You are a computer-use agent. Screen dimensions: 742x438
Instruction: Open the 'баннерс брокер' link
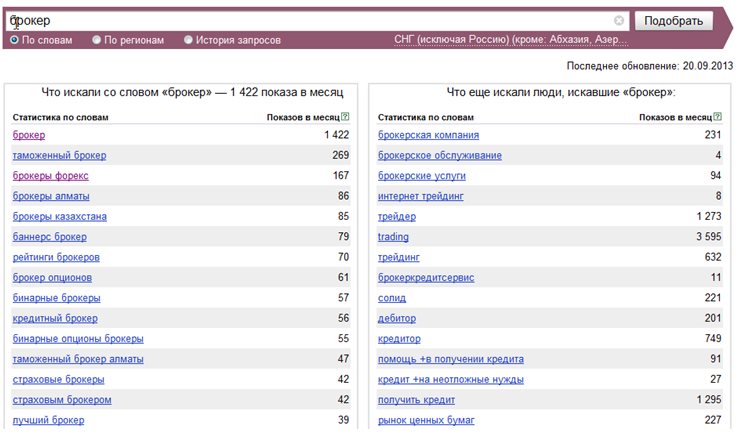50,237
